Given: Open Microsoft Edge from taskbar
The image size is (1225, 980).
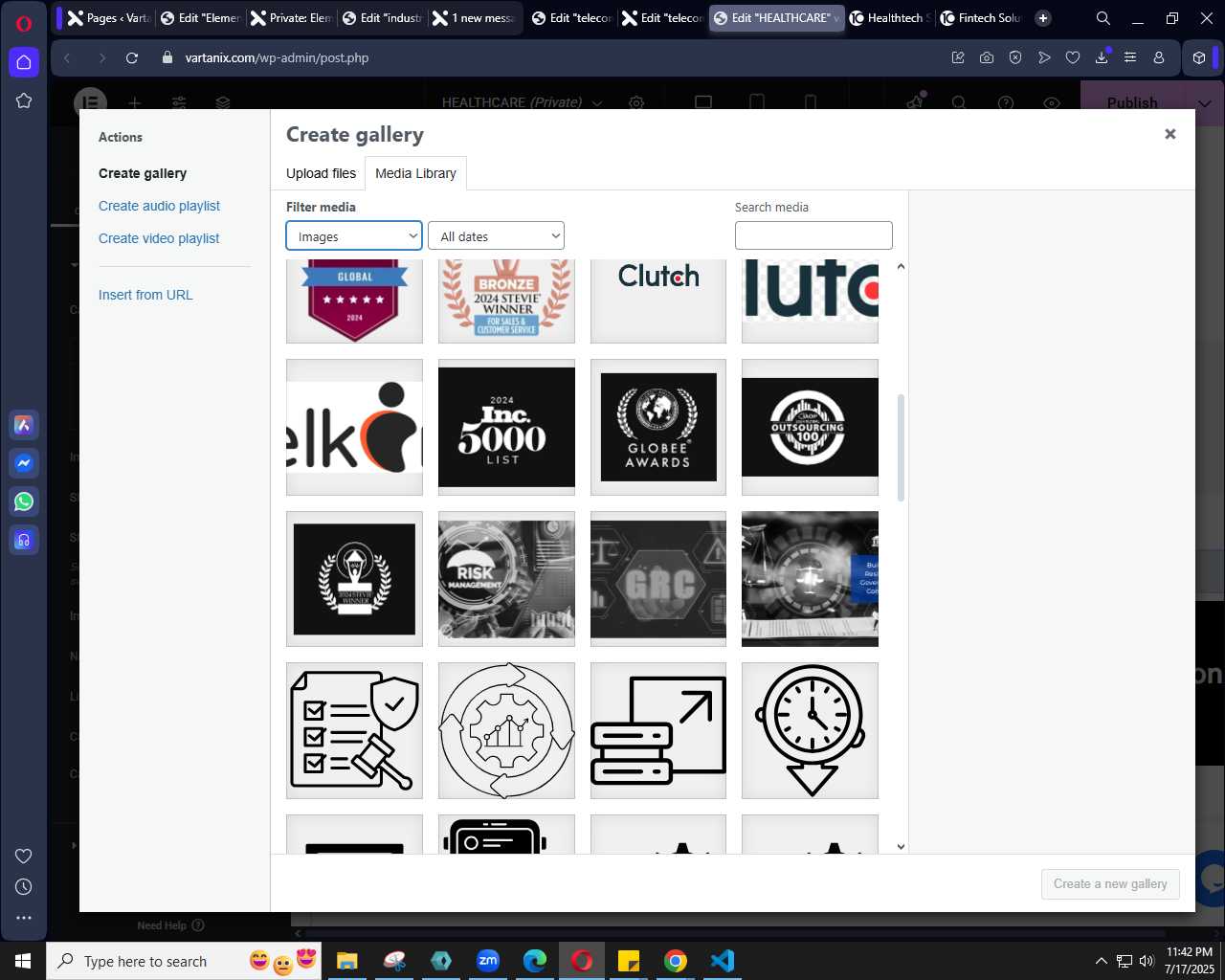Looking at the screenshot, I should coord(535,961).
